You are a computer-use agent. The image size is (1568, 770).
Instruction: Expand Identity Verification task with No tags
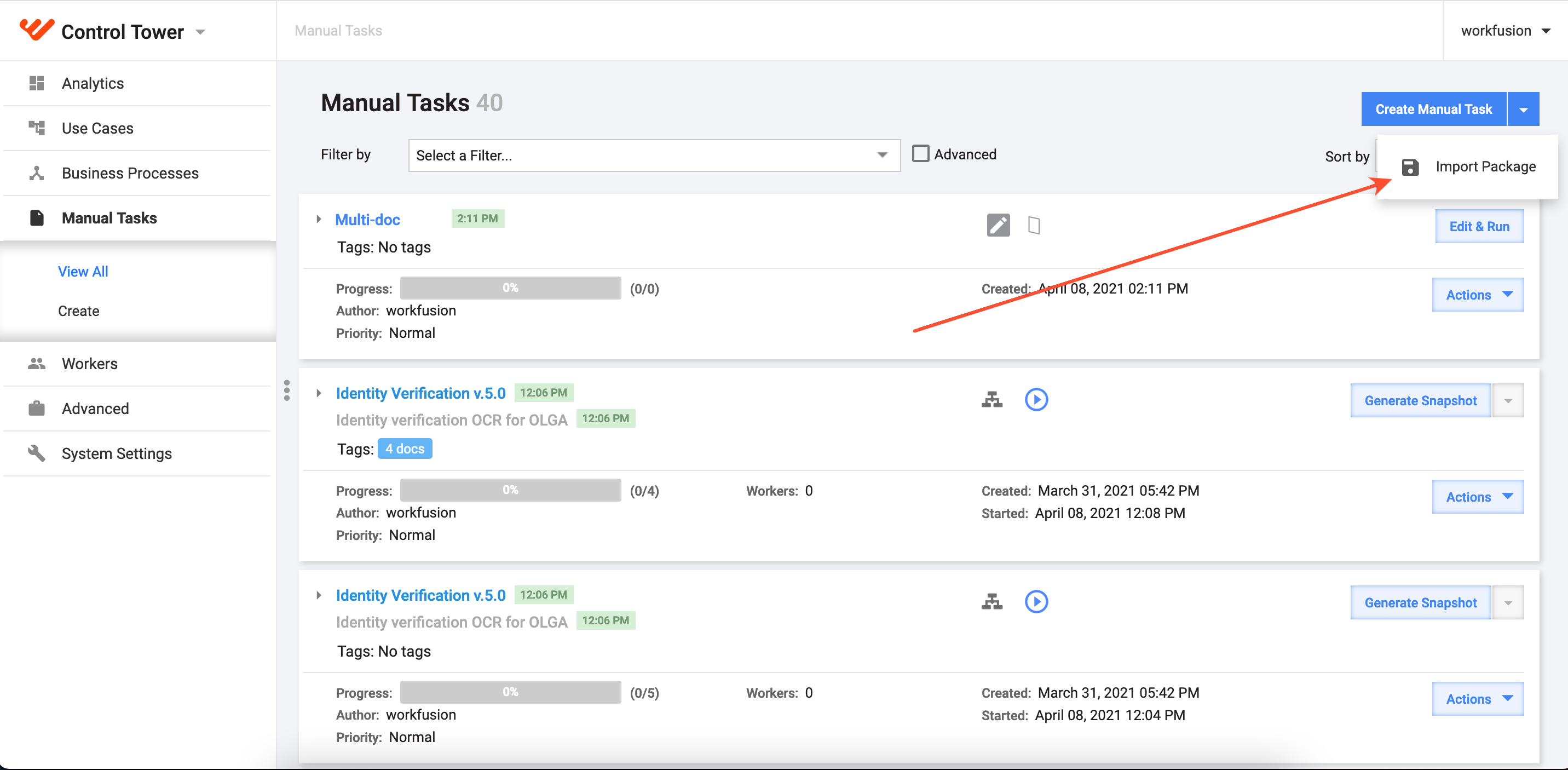pos(318,595)
